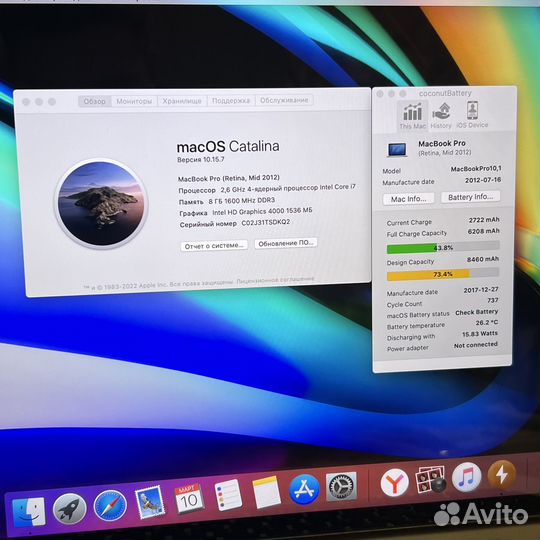Select serial number C02J31TSDKQ2 text
The width and height of the screenshot is (540, 540).
point(266,222)
